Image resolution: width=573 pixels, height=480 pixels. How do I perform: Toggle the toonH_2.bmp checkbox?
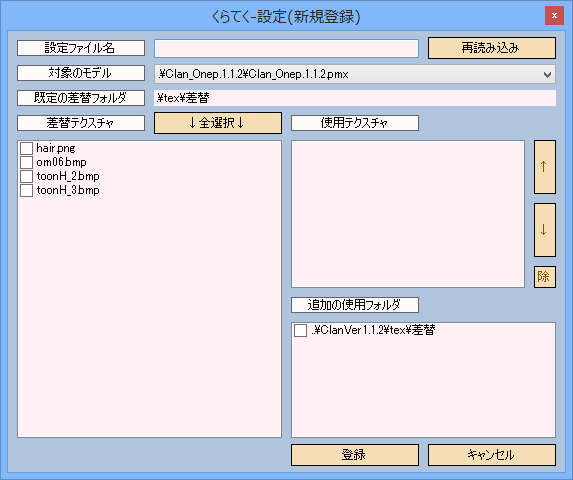(x=26, y=176)
